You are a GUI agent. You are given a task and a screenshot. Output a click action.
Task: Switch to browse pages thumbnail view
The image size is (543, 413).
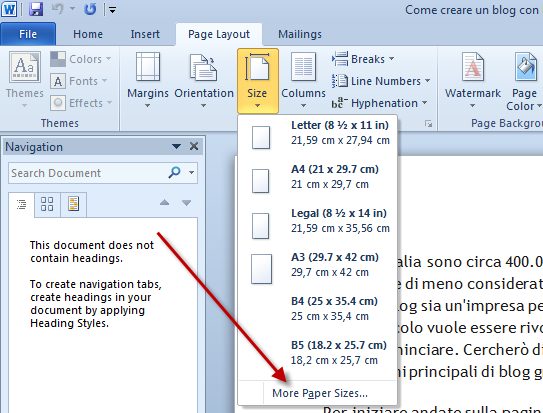point(47,204)
